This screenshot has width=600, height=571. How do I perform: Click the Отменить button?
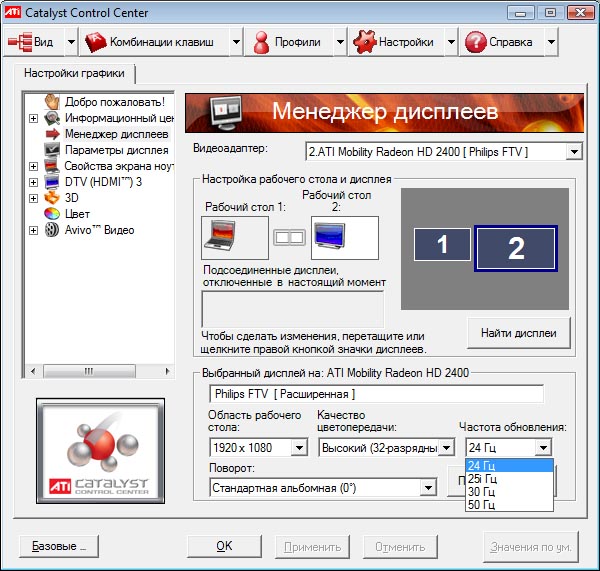click(400, 547)
